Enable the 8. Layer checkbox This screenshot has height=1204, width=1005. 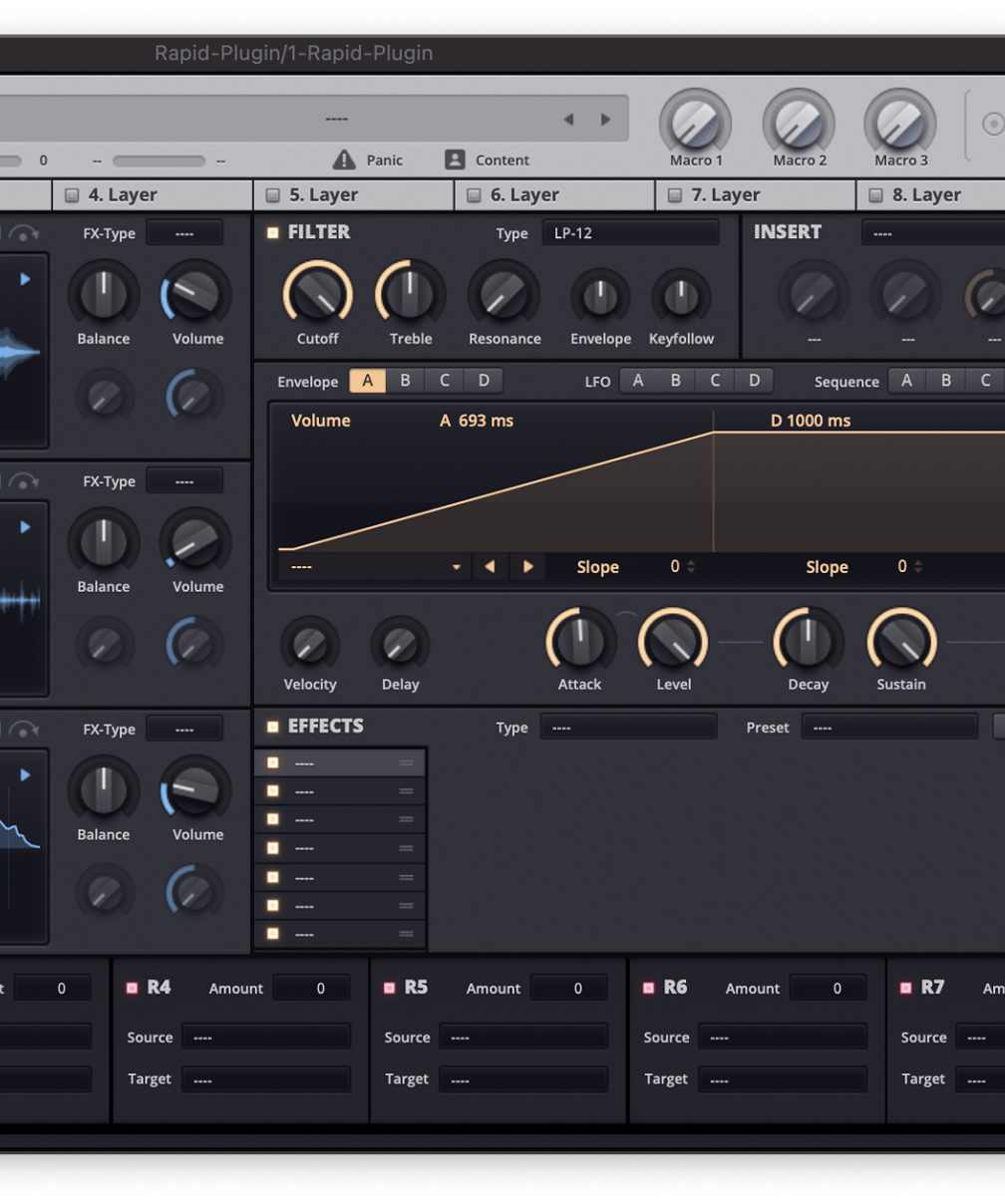(876, 195)
